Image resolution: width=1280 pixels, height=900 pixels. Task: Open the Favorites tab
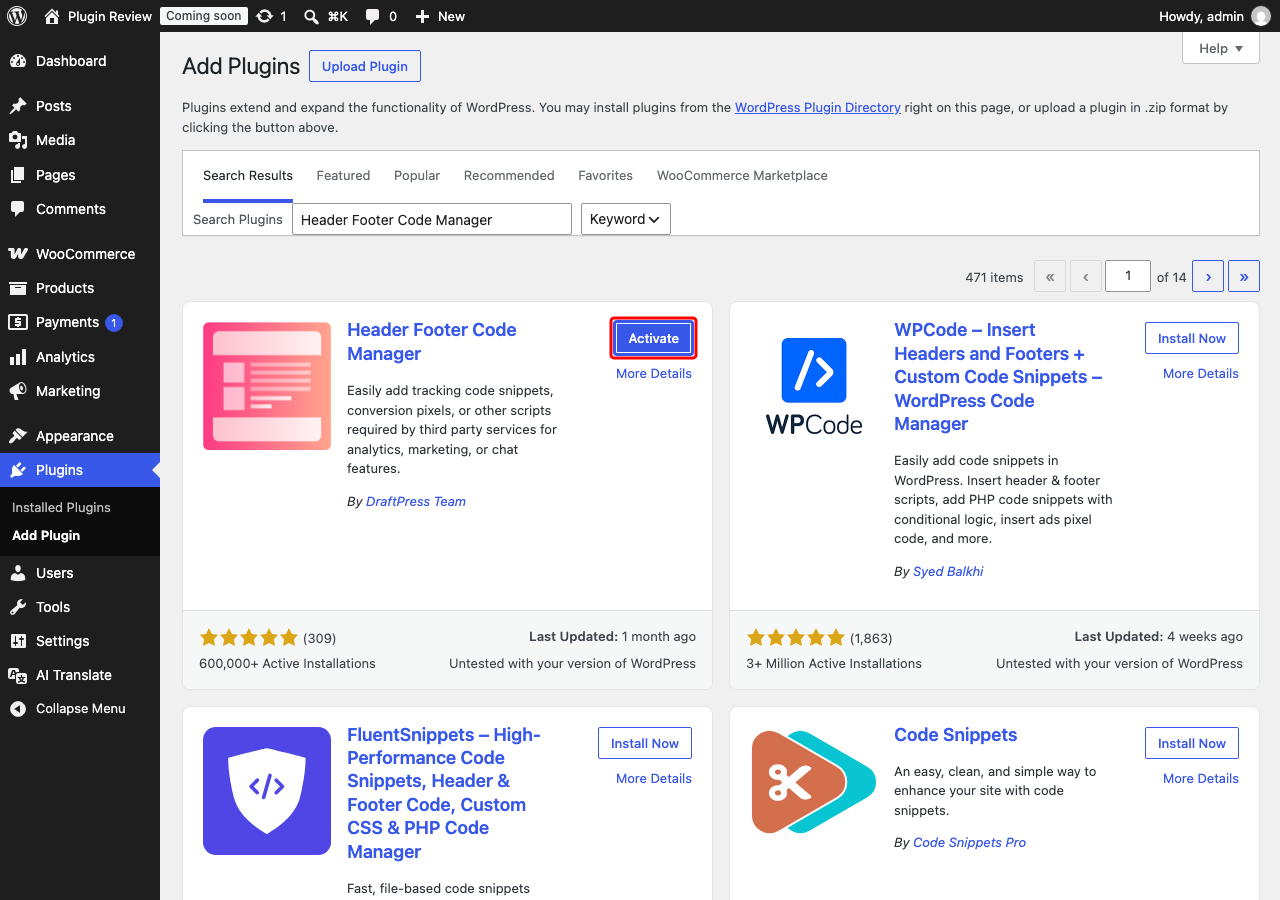point(605,176)
